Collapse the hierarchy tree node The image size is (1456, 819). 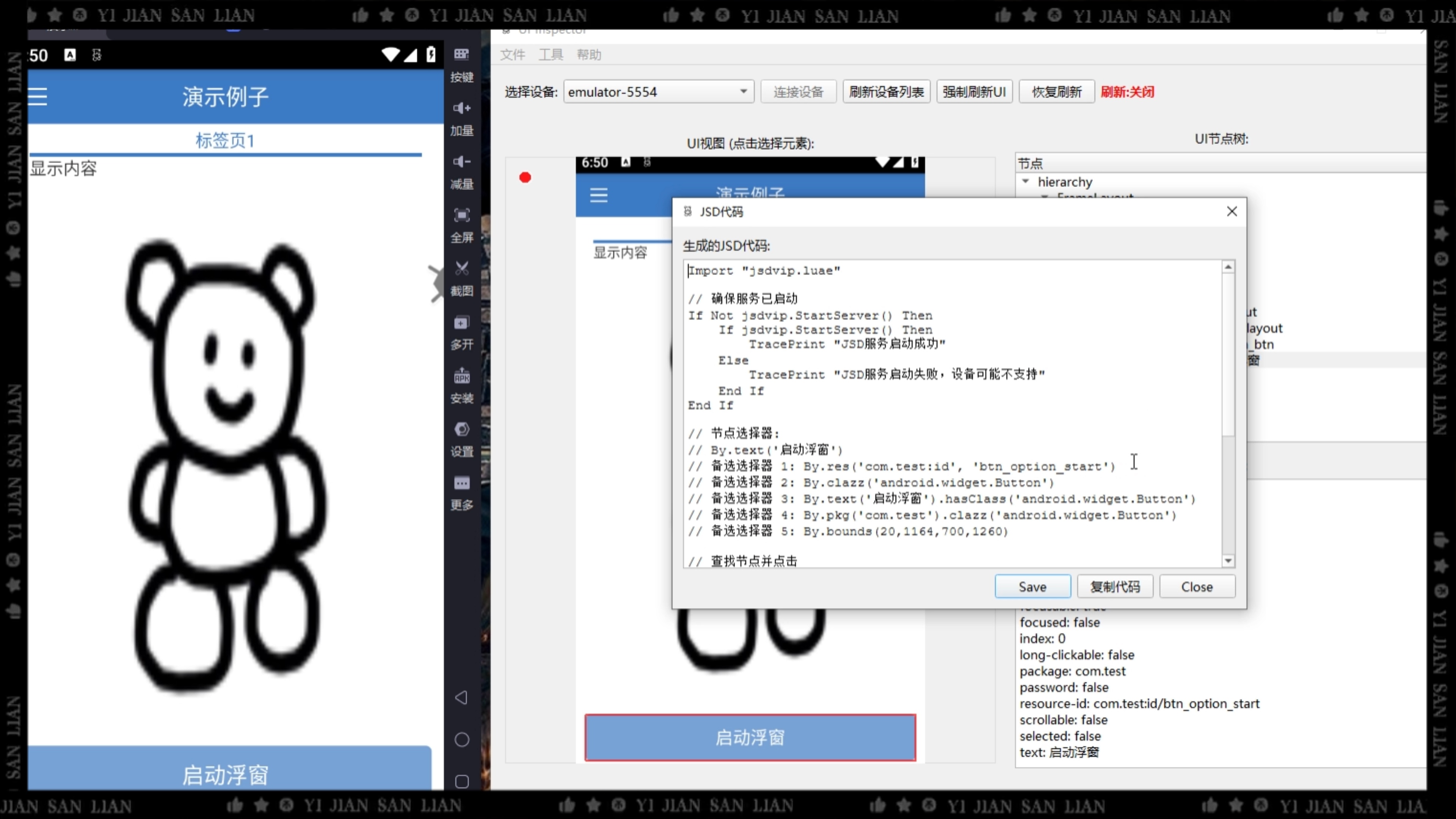click(1025, 182)
